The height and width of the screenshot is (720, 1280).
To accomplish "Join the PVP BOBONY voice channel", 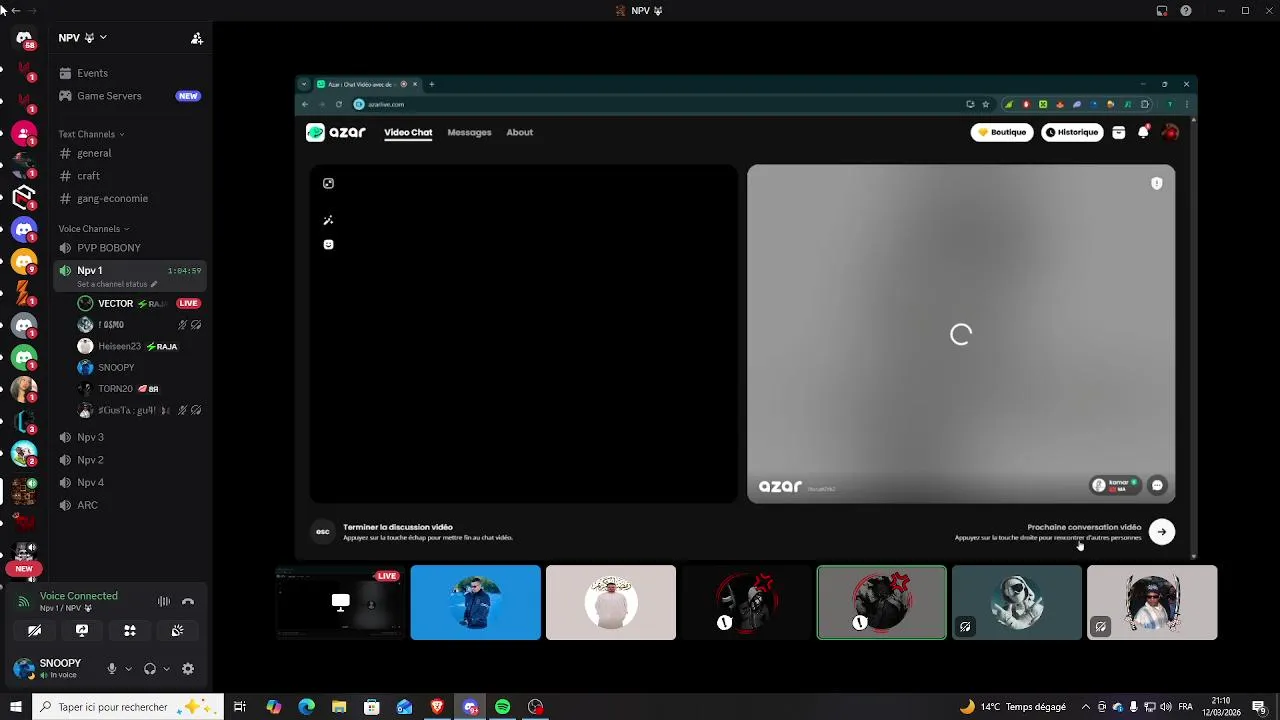I will 130,248.
